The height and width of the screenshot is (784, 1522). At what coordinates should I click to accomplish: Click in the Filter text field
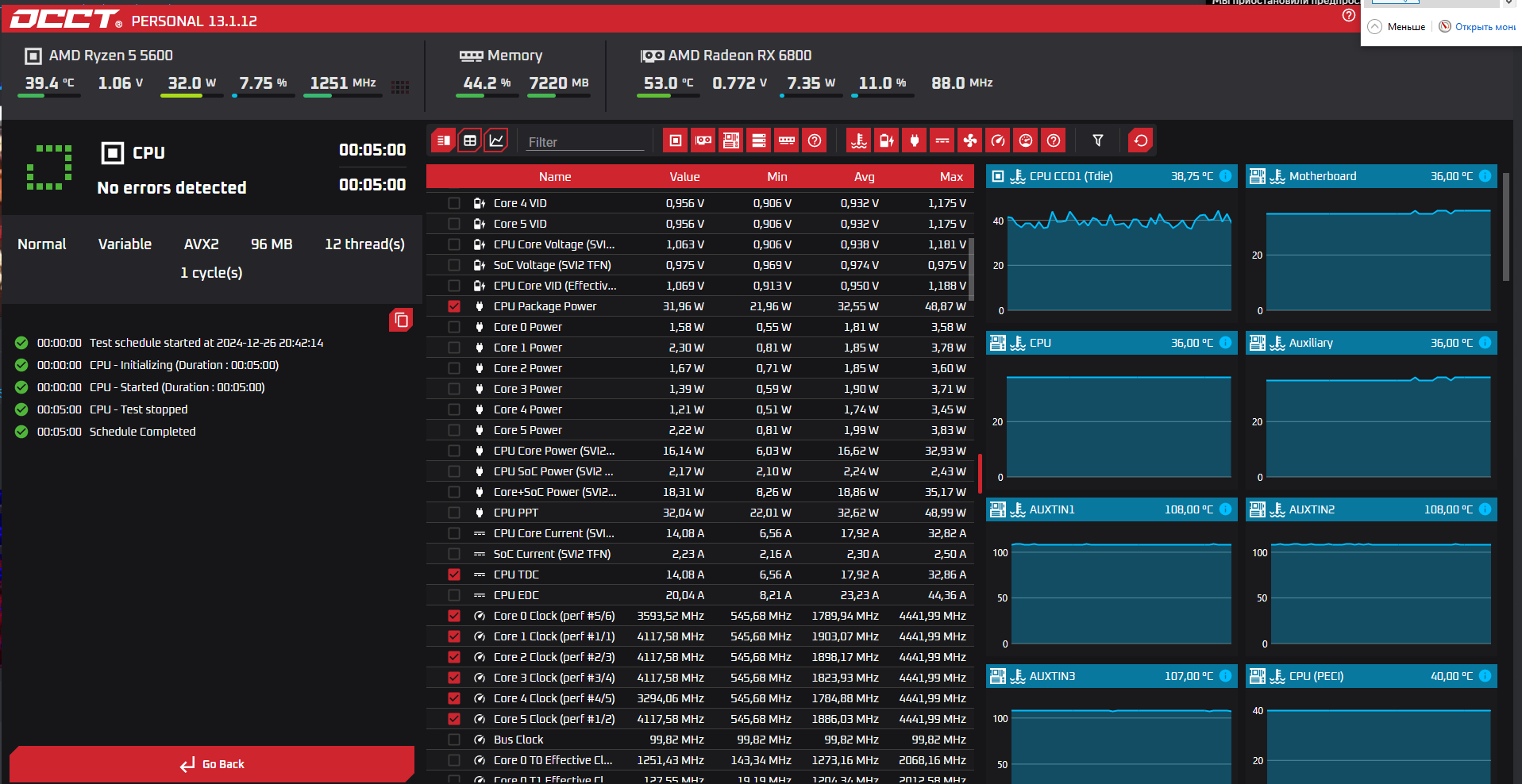[585, 142]
